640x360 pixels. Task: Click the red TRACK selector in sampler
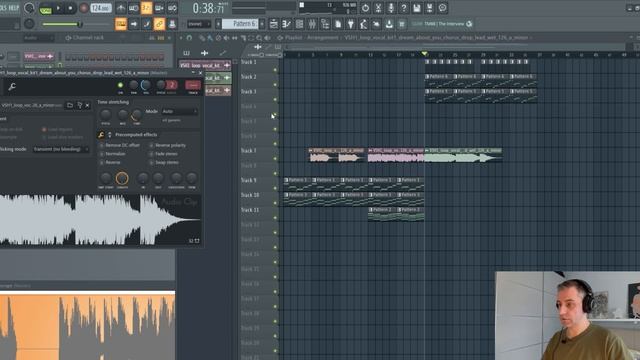pos(193,85)
